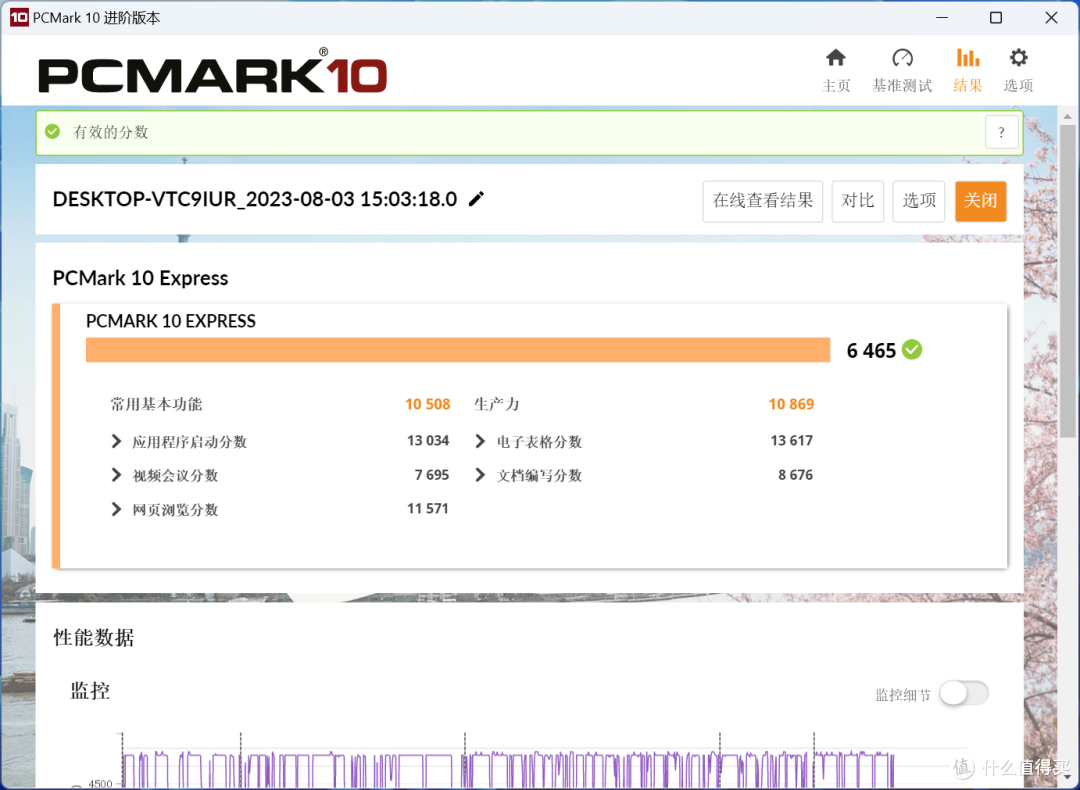Open the 基准测试 benchmark gauge icon
This screenshot has width=1080, height=790.
(x=902, y=58)
